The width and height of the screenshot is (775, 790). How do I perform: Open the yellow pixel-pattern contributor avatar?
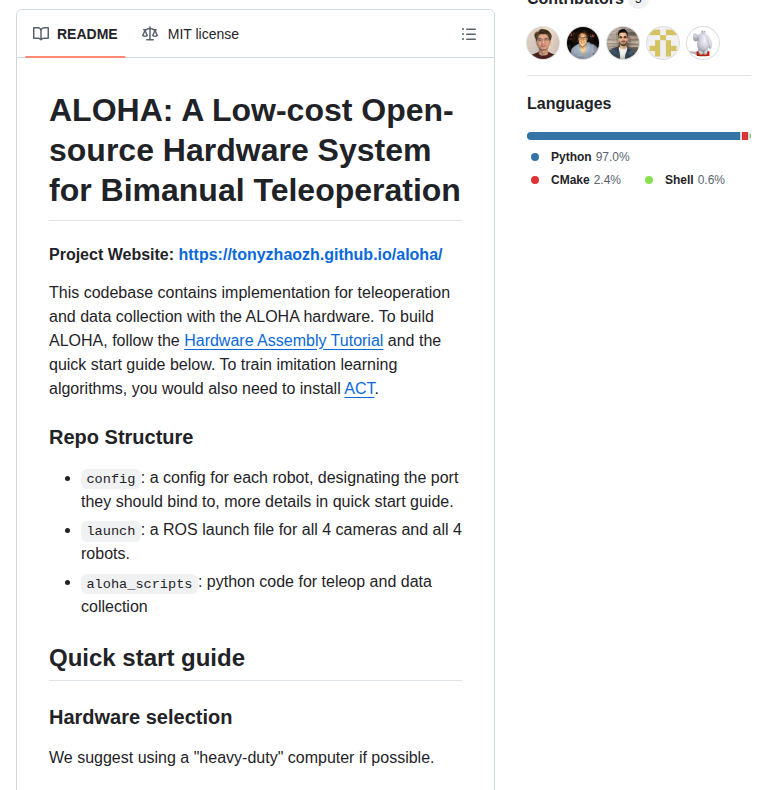pos(663,43)
